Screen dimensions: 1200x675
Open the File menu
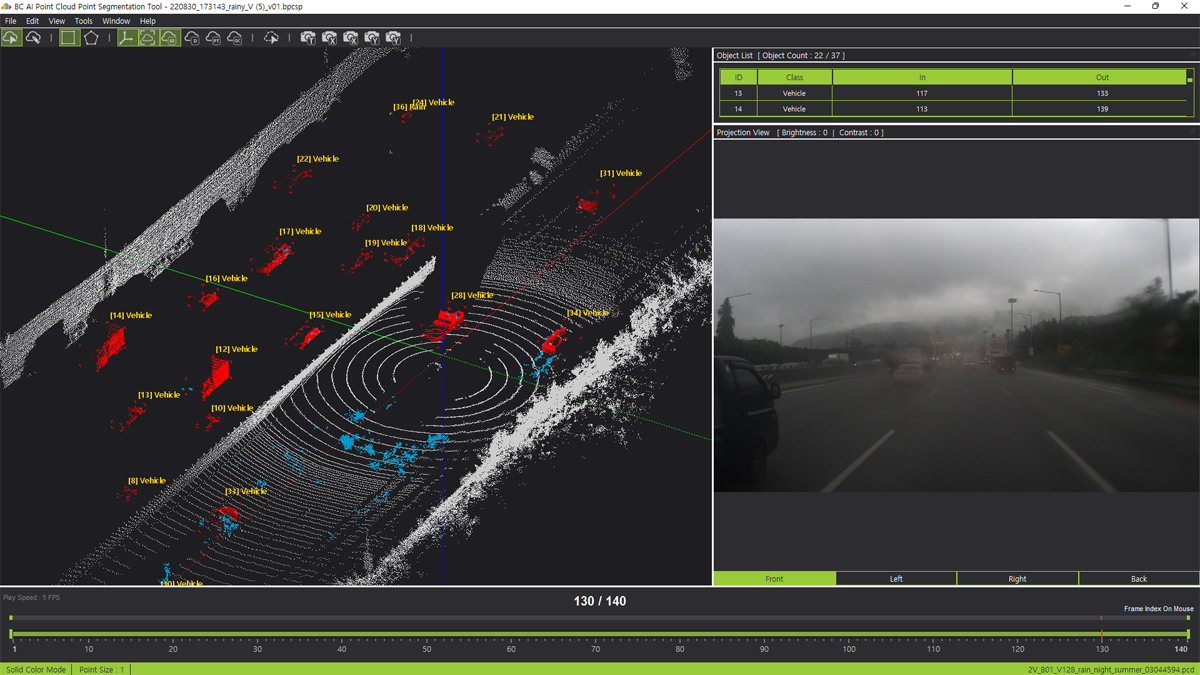coord(11,21)
